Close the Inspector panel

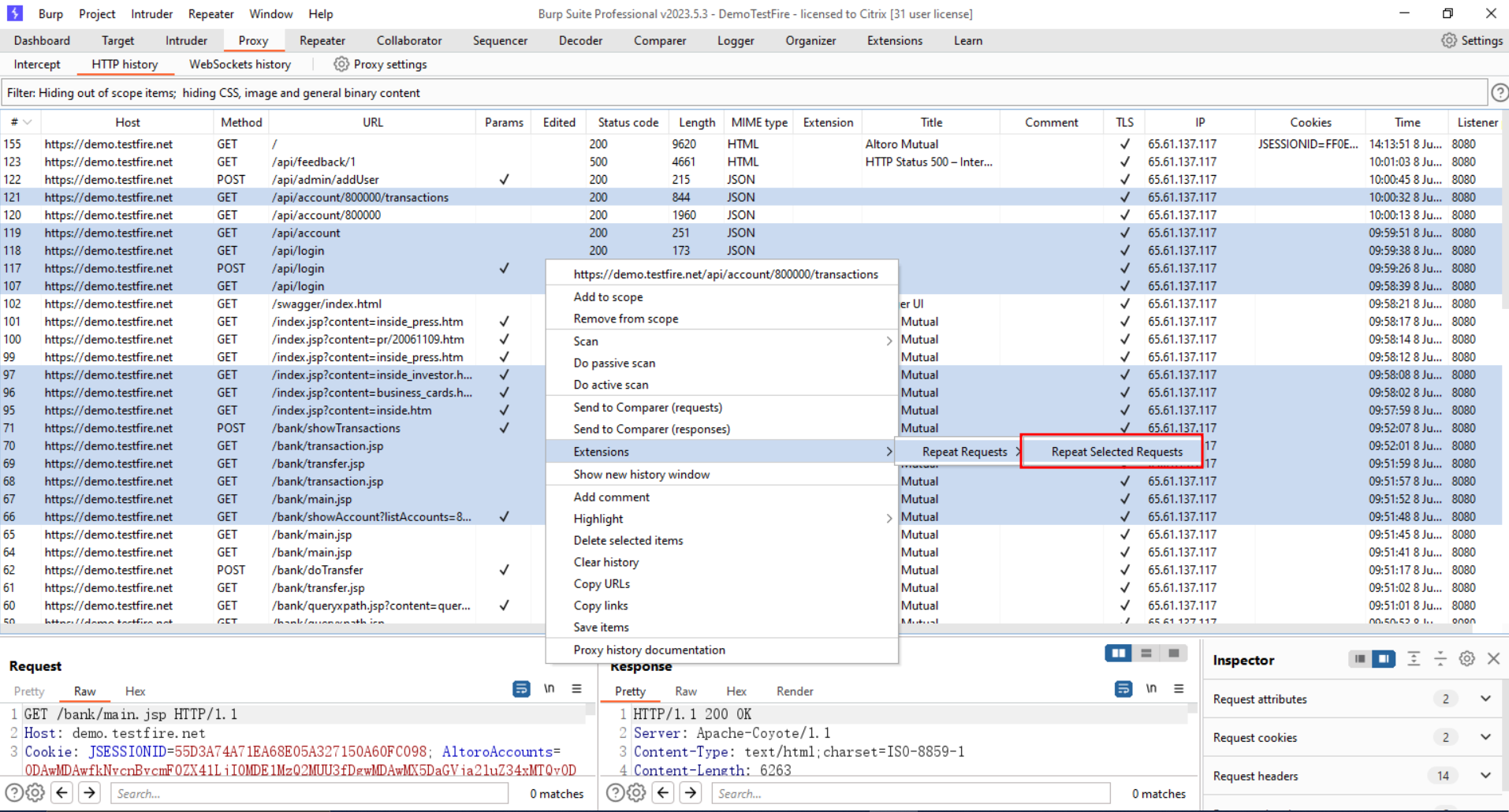tap(1493, 659)
